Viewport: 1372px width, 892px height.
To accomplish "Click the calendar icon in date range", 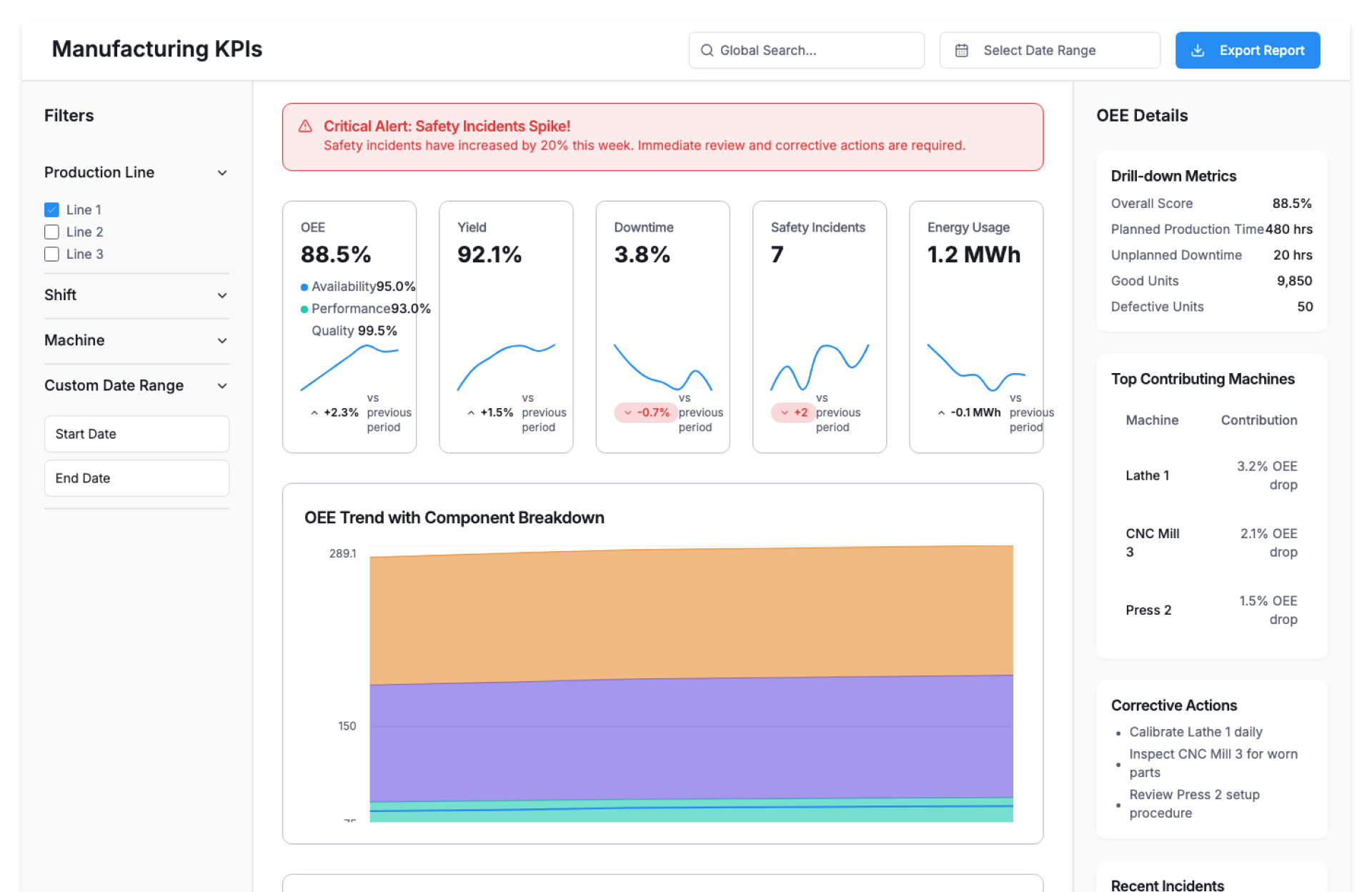I will 962,50.
